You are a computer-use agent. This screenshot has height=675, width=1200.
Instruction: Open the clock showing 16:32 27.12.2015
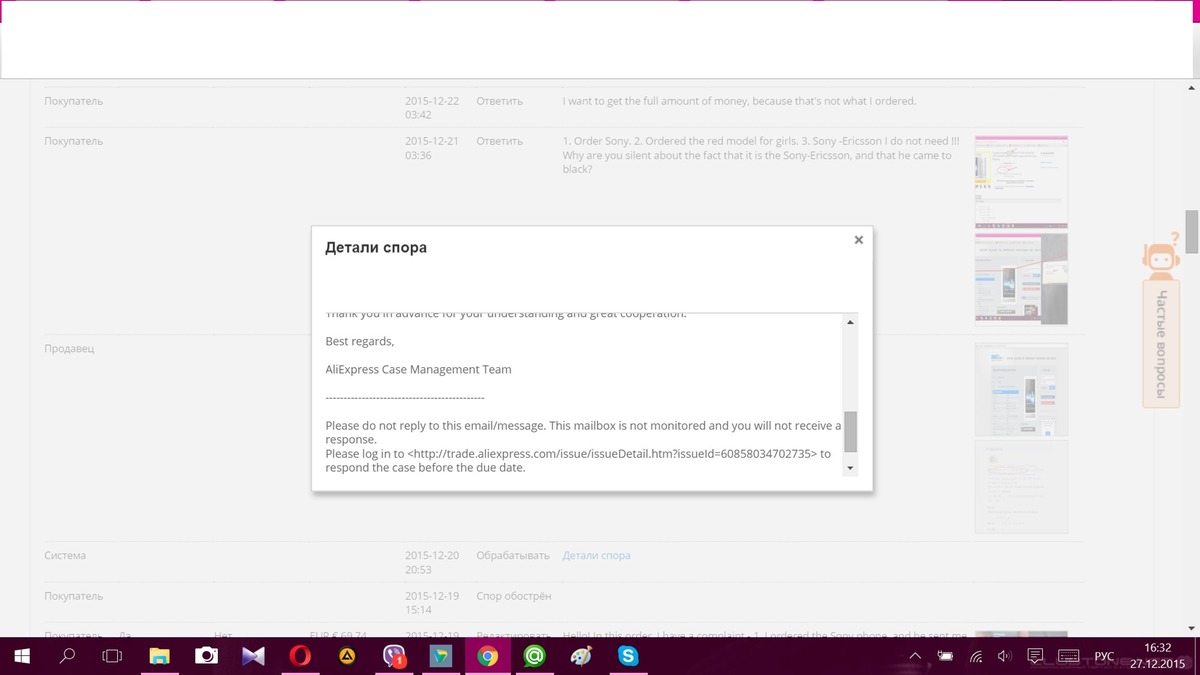1157,656
